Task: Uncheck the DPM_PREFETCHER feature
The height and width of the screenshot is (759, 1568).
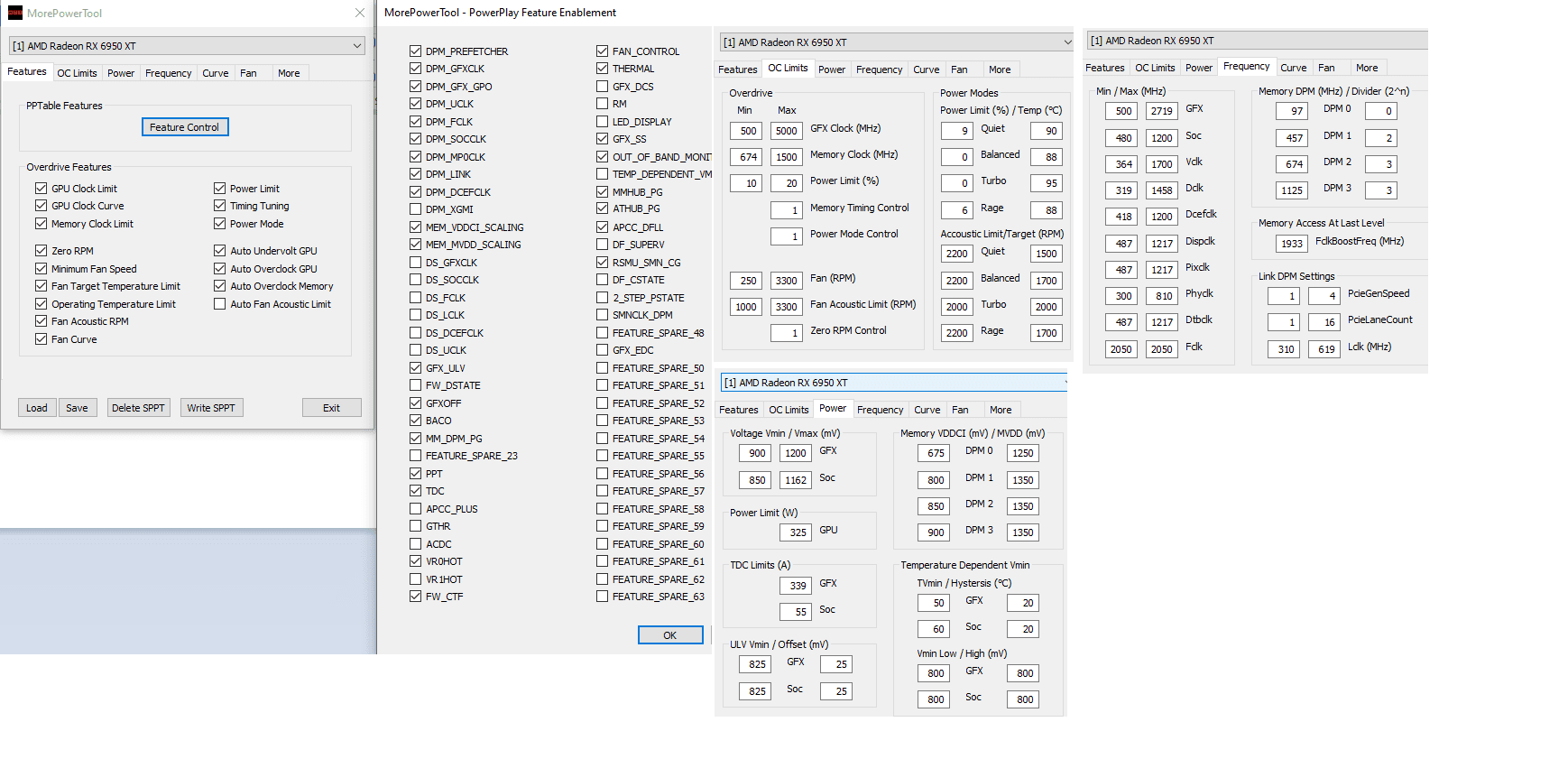Action: 416,51
